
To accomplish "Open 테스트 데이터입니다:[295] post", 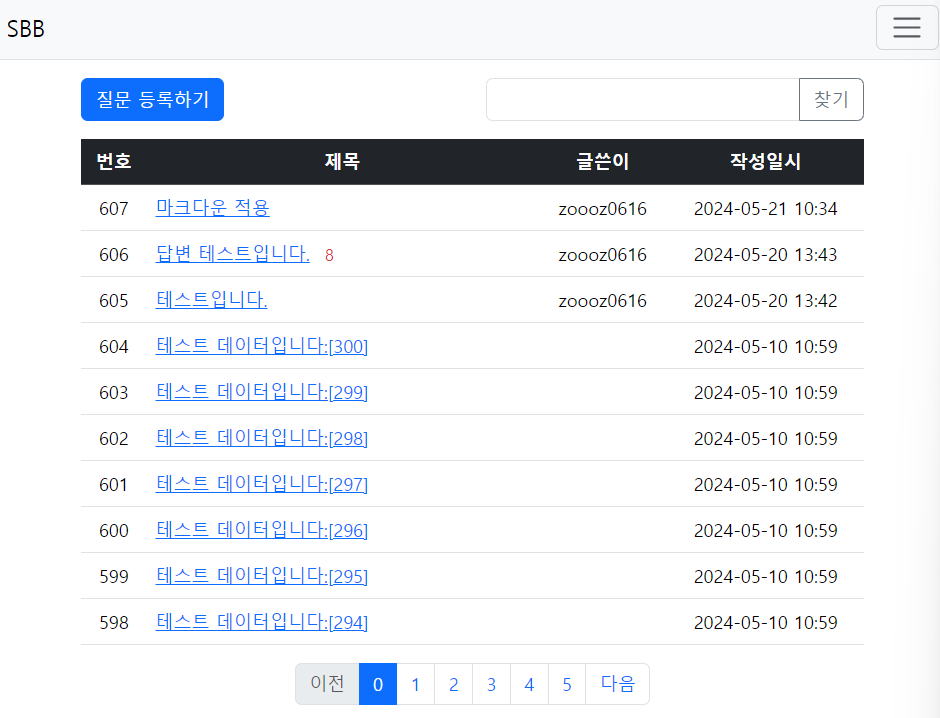I will (x=261, y=576).
